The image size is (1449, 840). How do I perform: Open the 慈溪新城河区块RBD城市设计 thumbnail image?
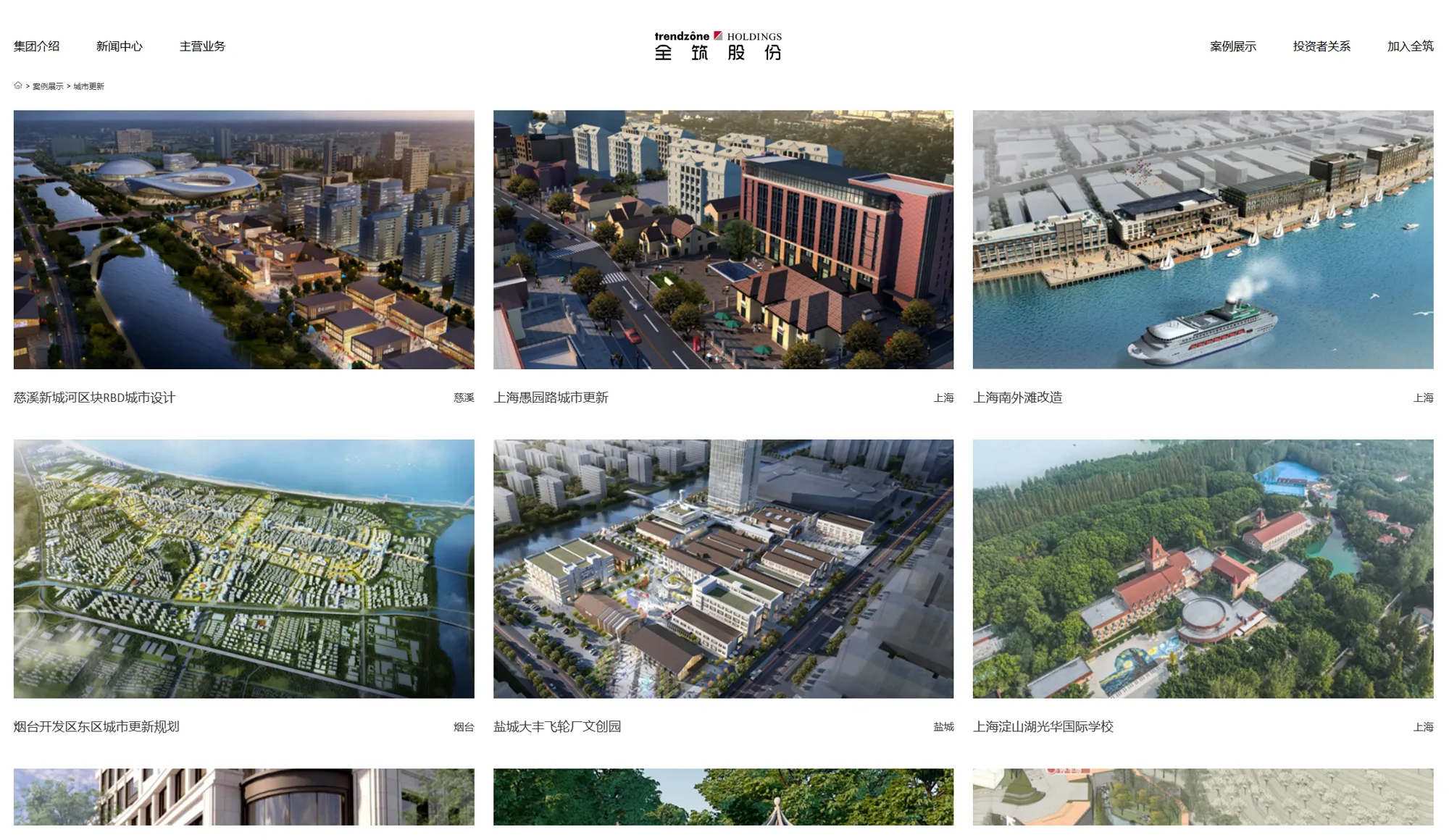(244, 240)
